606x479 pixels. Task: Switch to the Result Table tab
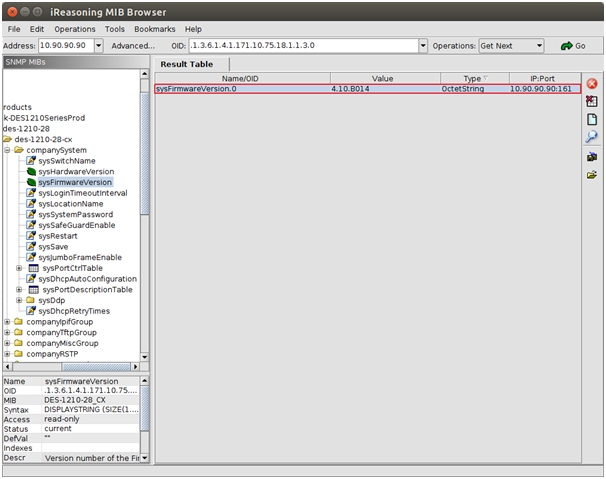coord(187,64)
